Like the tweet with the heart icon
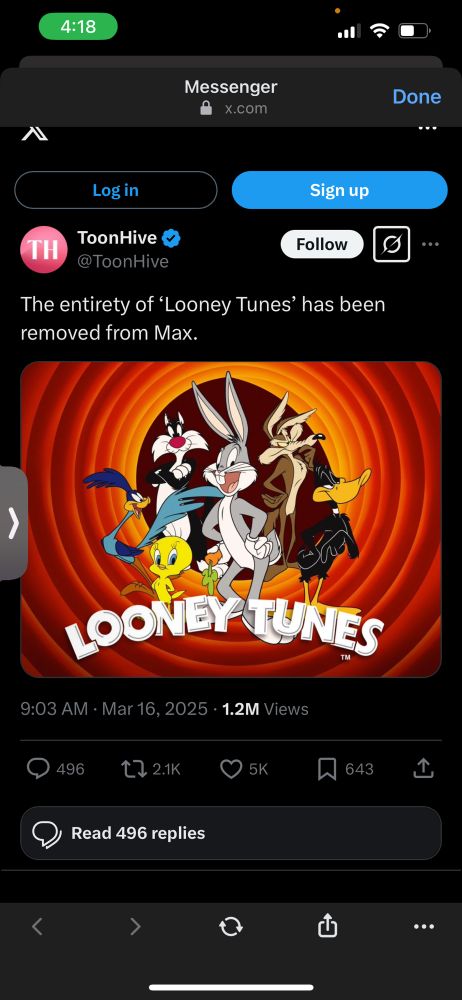462x1000 pixels. tap(230, 769)
